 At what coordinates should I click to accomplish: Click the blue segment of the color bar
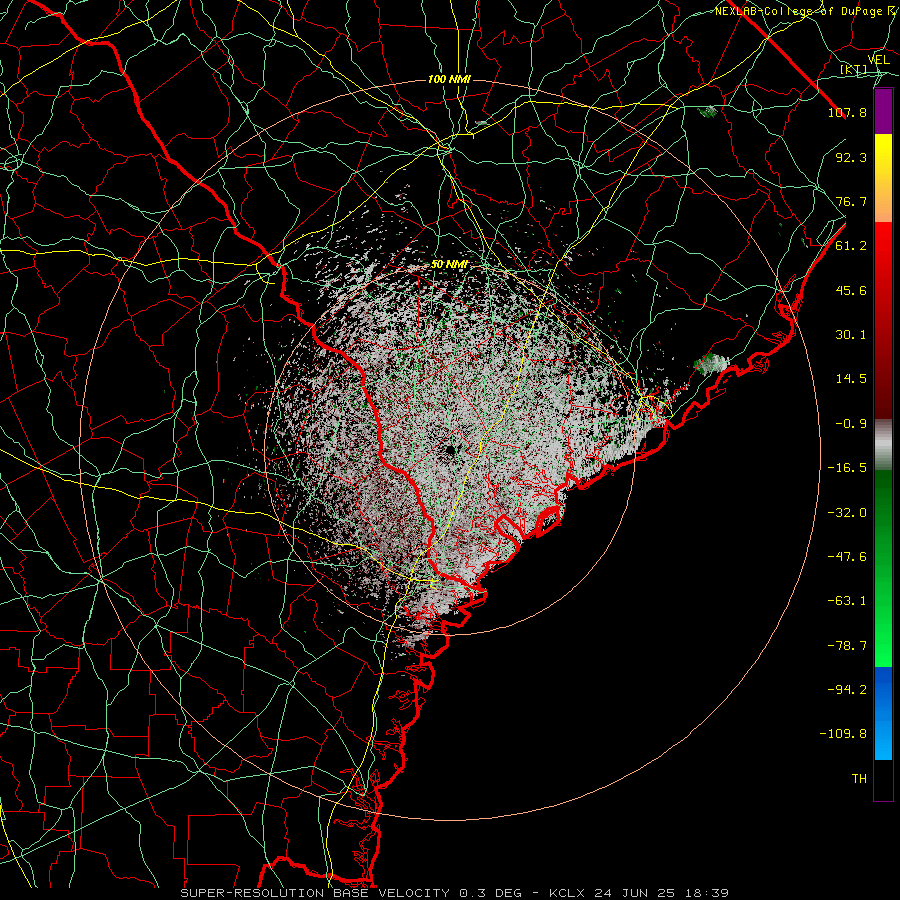coord(883,713)
